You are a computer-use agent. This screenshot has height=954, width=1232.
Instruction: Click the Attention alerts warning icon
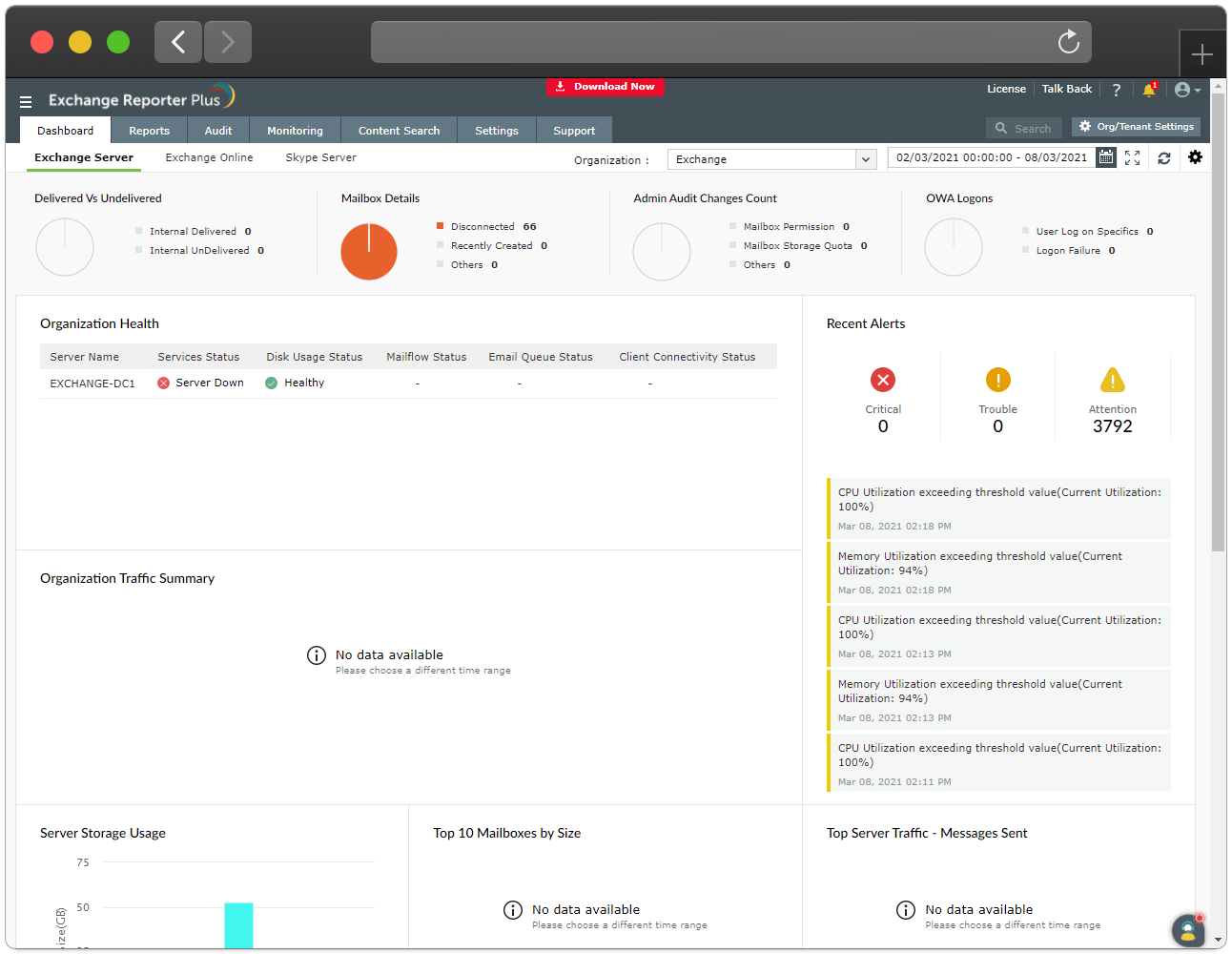(x=1113, y=380)
